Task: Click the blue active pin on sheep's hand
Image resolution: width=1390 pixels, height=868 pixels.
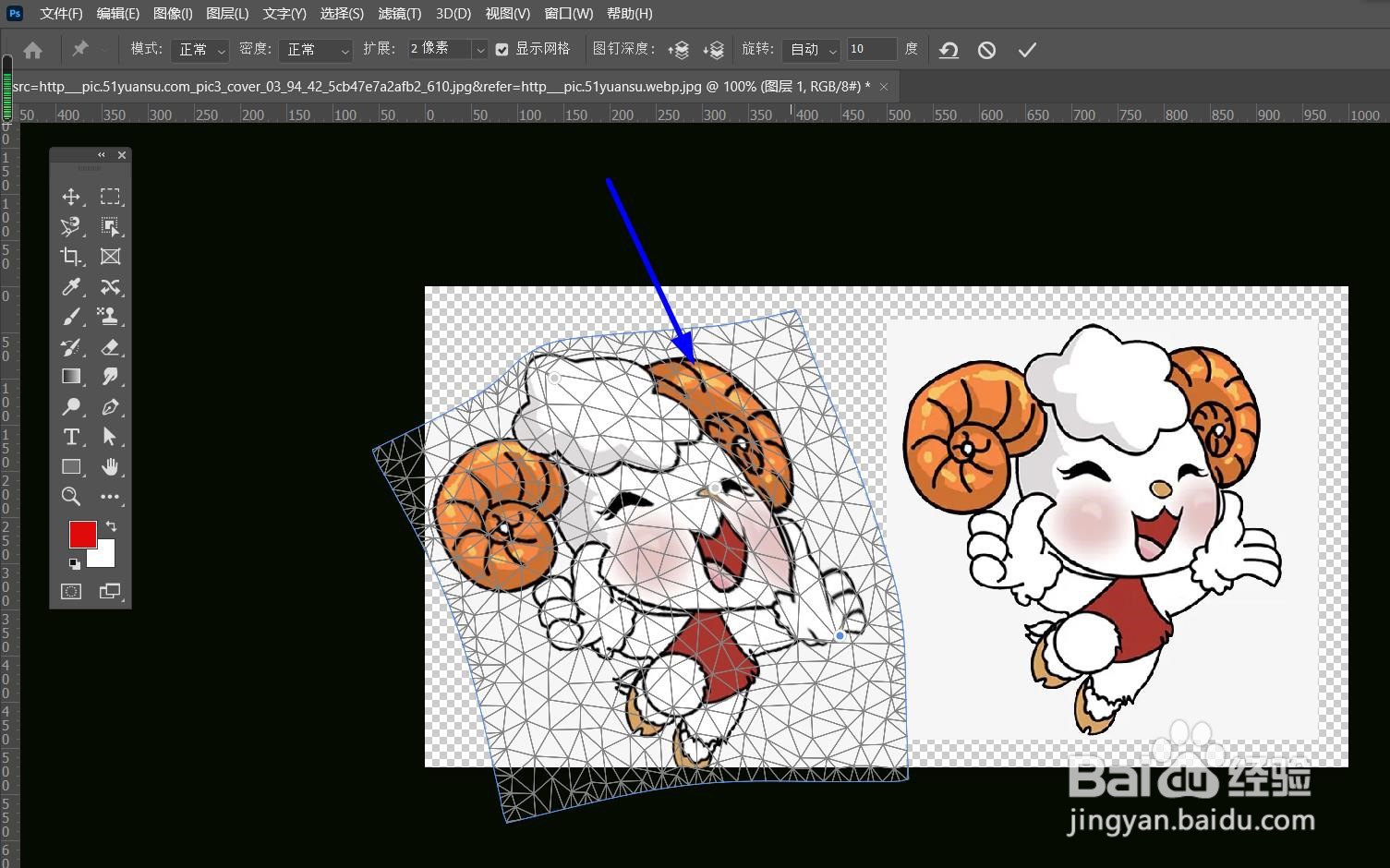Action: click(x=840, y=635)
